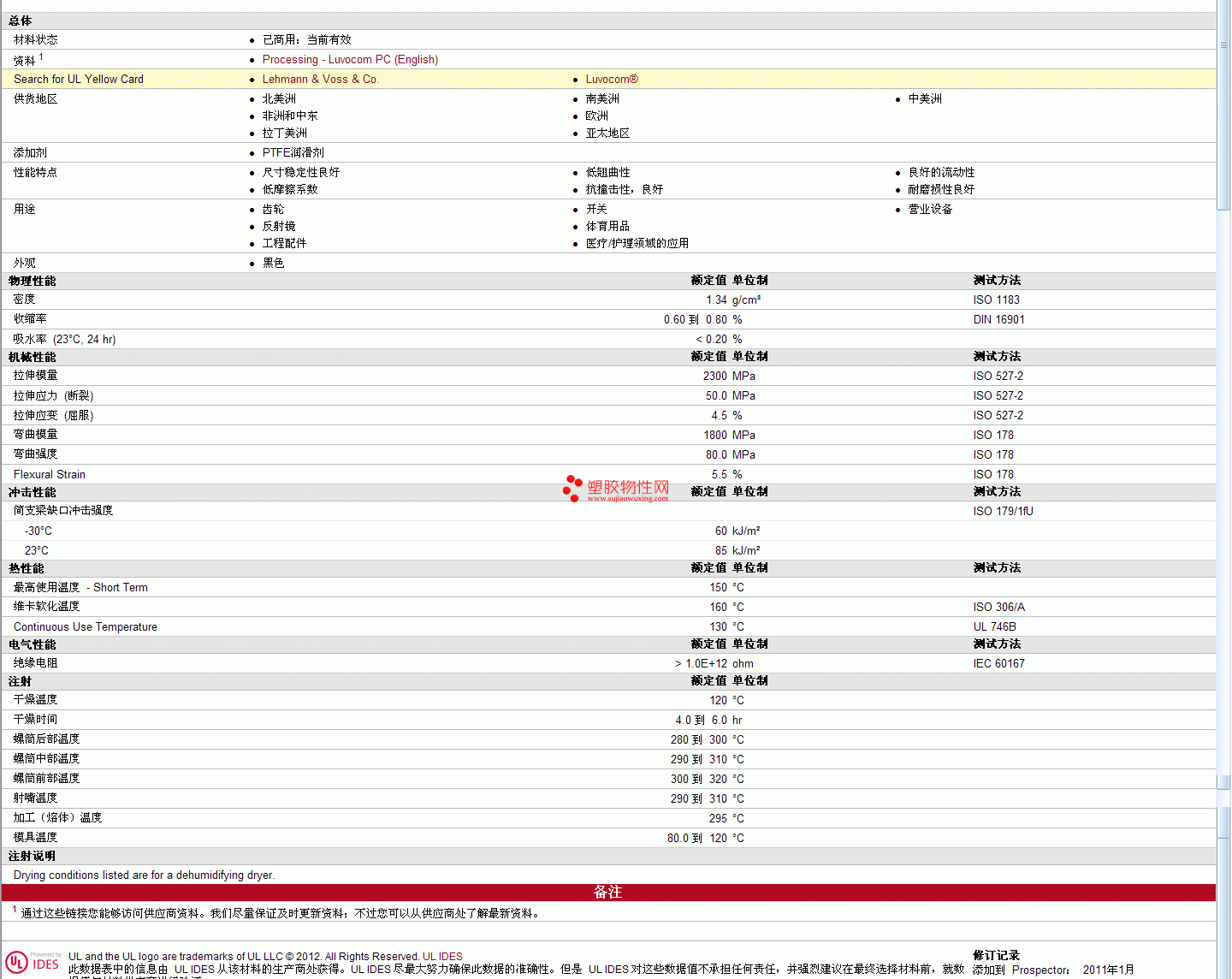This screenshot has width=1232, height=979.
Task: Click the '齿轮' usage entry
Action: (274, 209)
